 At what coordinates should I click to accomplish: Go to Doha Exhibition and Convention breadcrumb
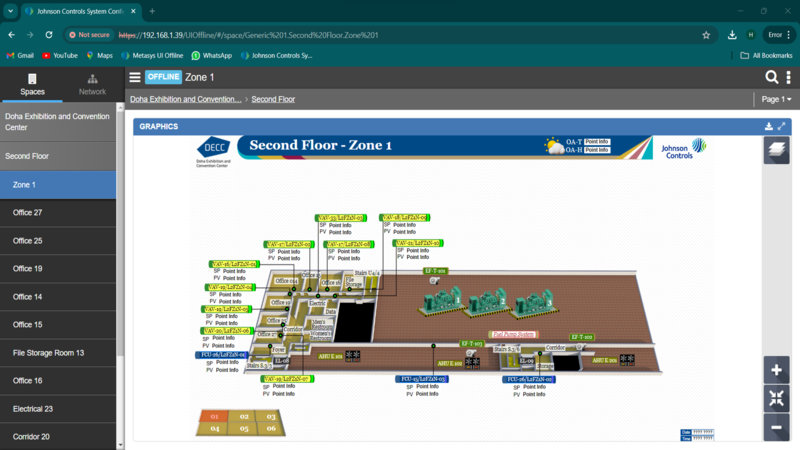186,100
